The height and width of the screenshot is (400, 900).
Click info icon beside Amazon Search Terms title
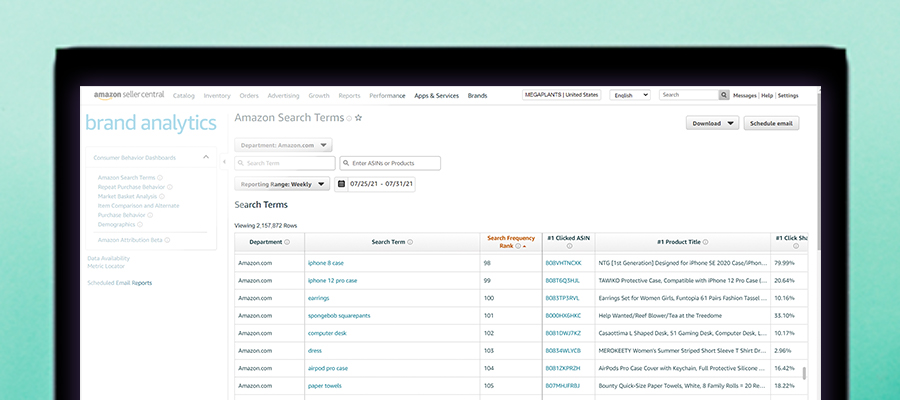click(349, 118)
